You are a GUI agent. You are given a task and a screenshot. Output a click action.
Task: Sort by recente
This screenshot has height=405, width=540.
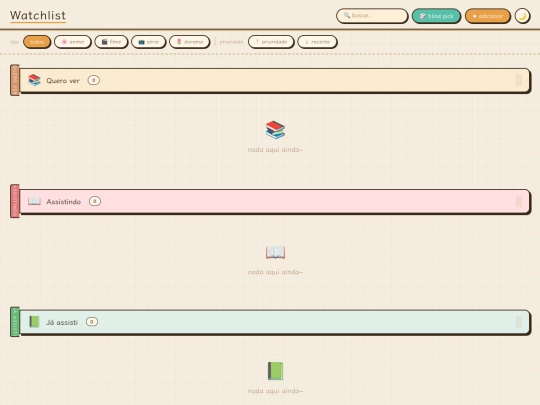click(x=317, y=42)
